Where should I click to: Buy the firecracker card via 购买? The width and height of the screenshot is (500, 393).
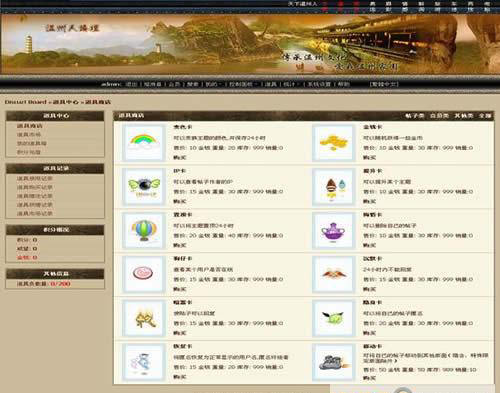(x=180, y=333)
